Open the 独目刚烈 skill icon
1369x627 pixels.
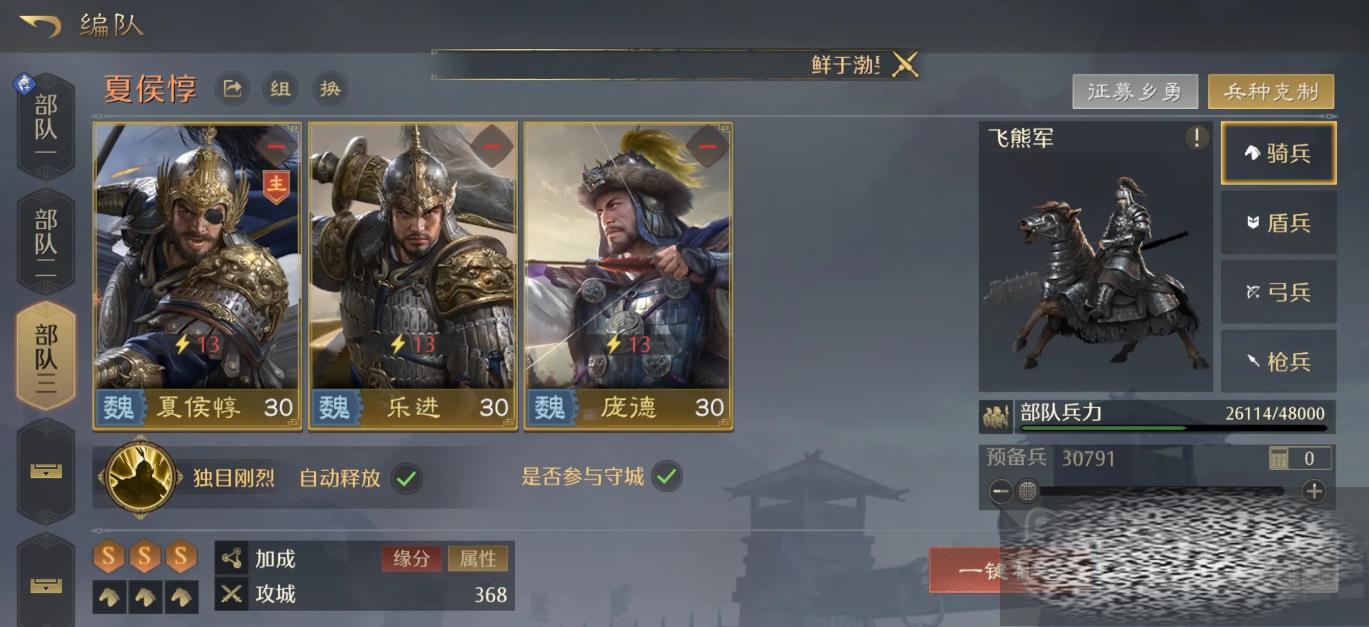[141, 476]
